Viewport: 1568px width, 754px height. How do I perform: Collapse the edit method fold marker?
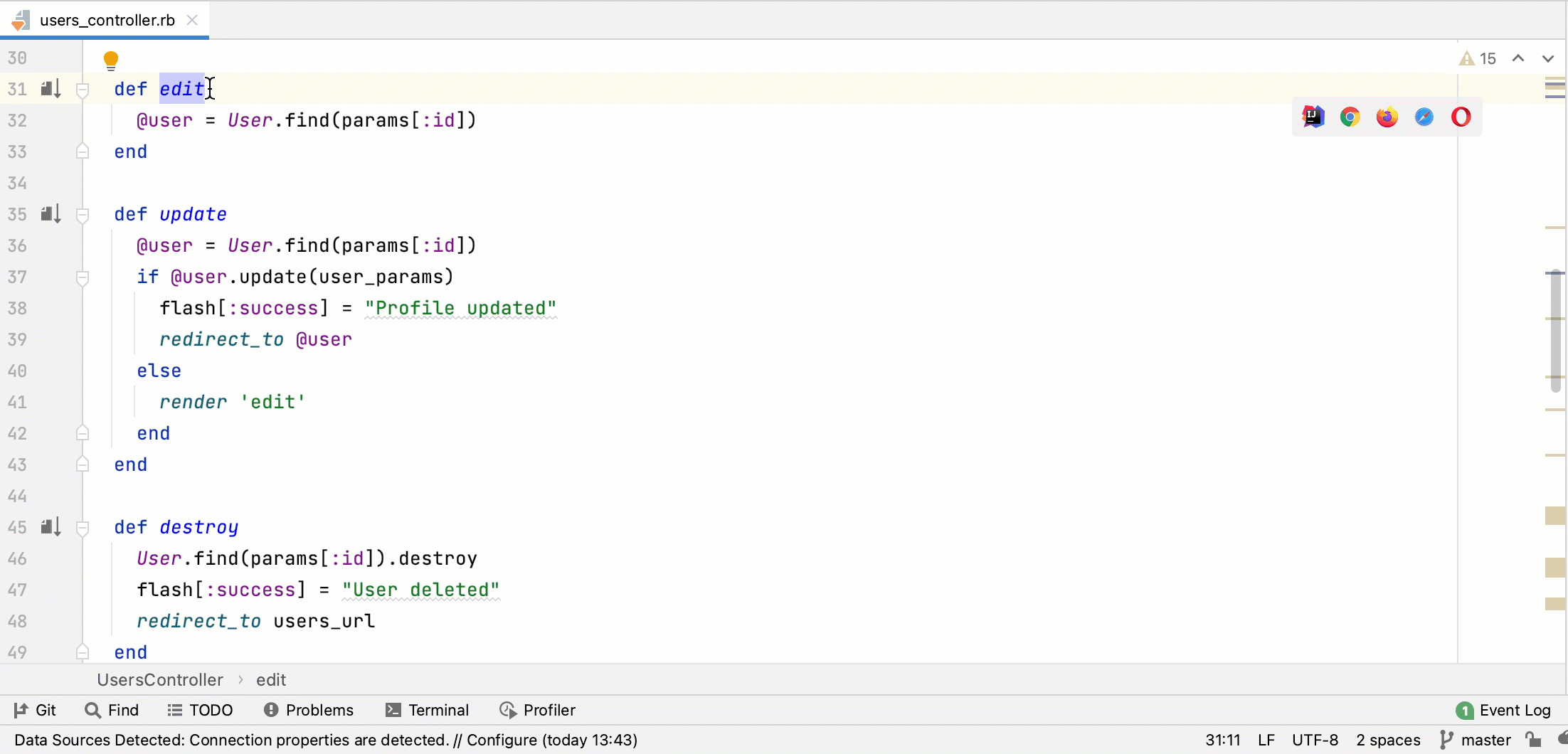[x=83, y=90]
